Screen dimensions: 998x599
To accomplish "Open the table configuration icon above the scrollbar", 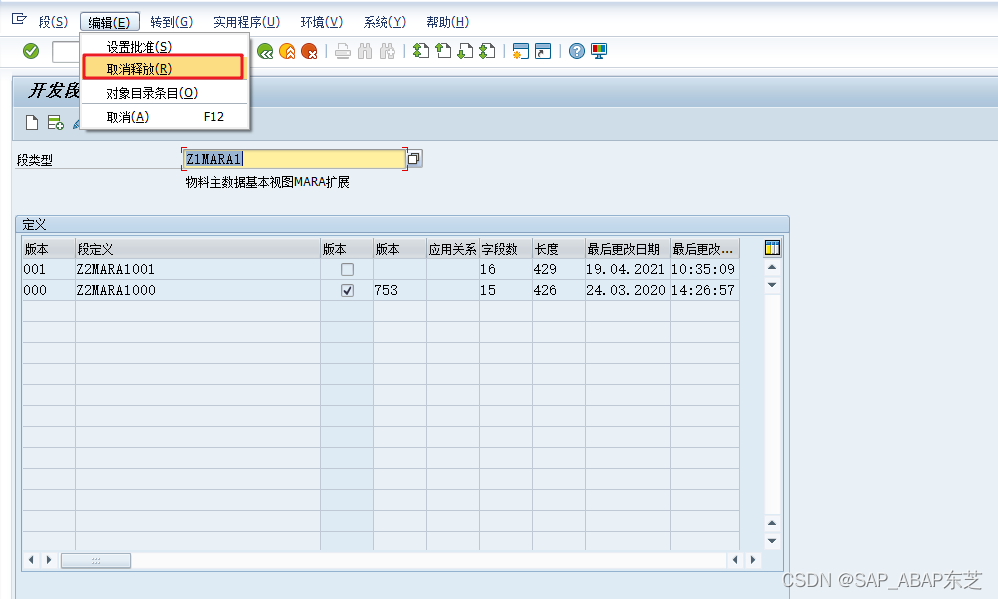I will [771, 247].
